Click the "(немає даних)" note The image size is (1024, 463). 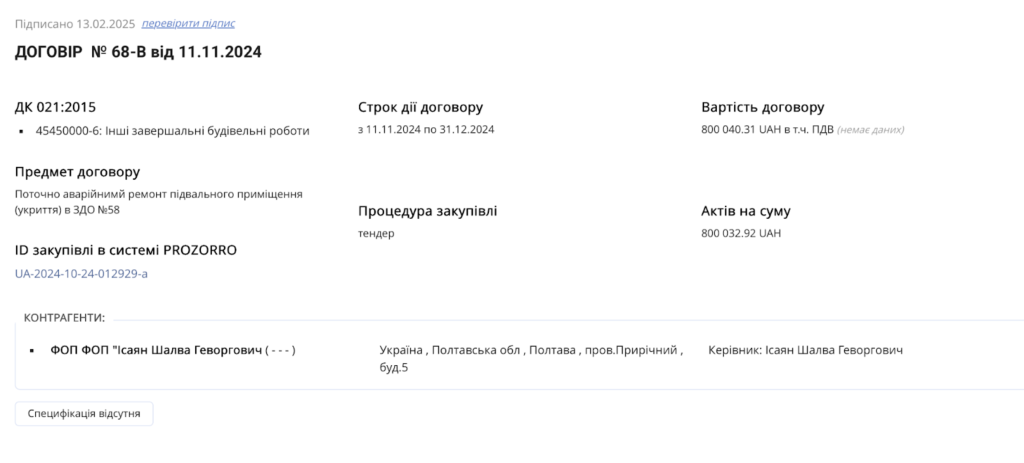tap(870, 130)
